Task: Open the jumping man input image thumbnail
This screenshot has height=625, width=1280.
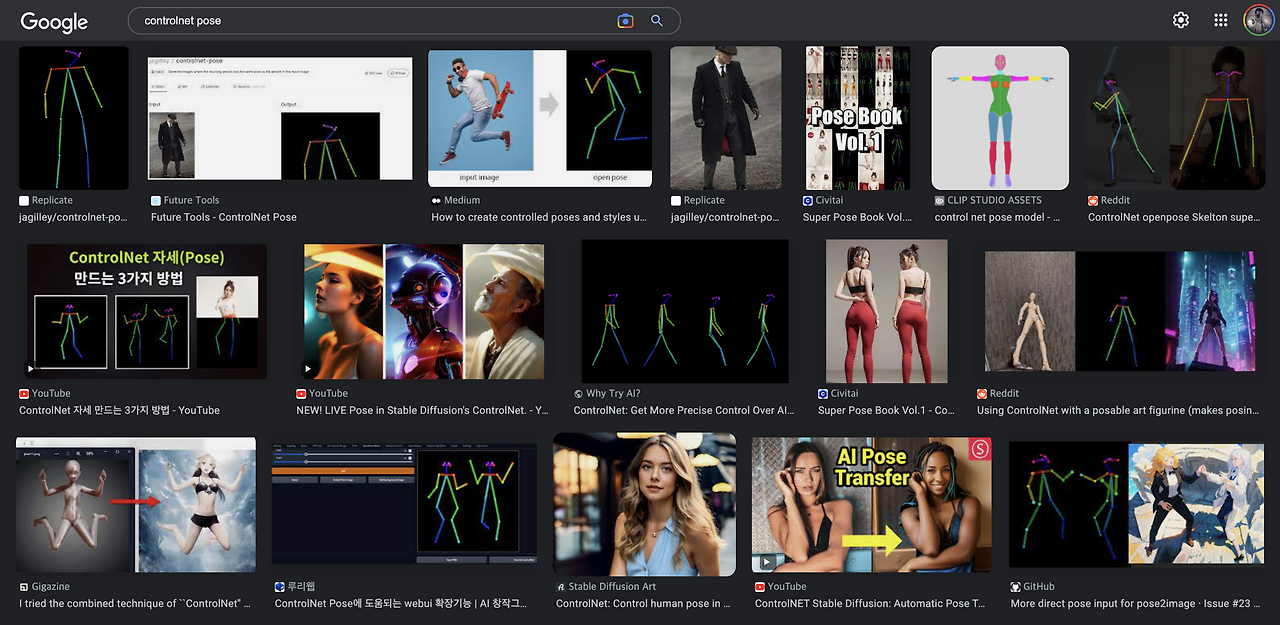Action: tap(540, 118)
